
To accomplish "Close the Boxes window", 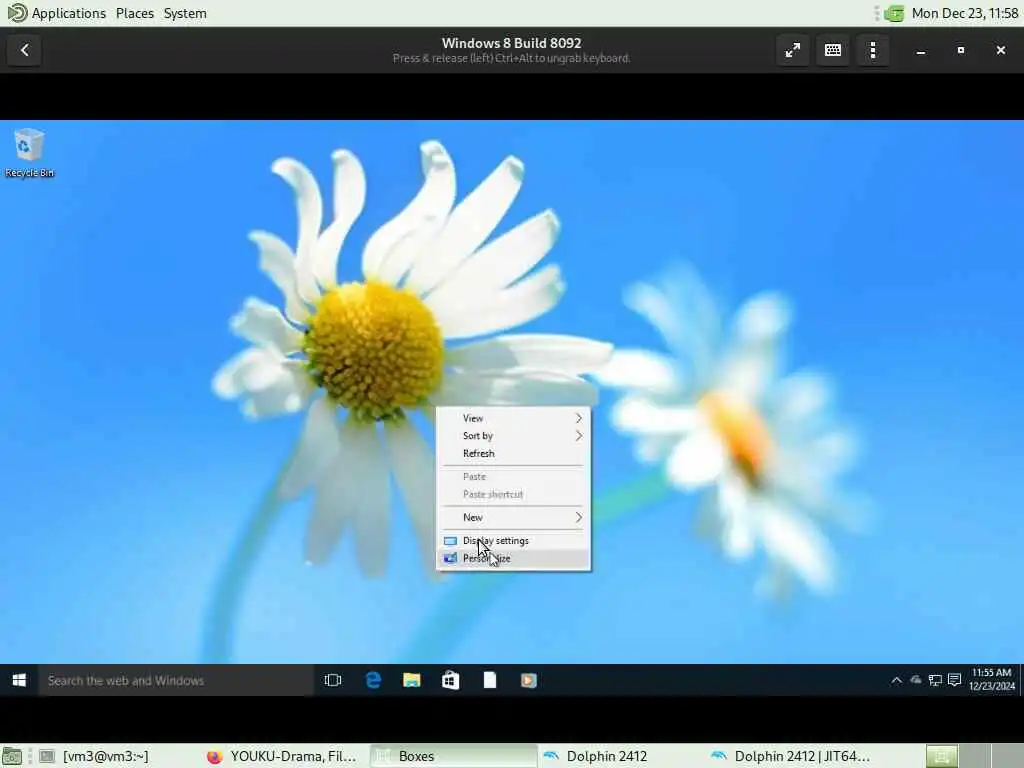I will tap(1000, 50).
